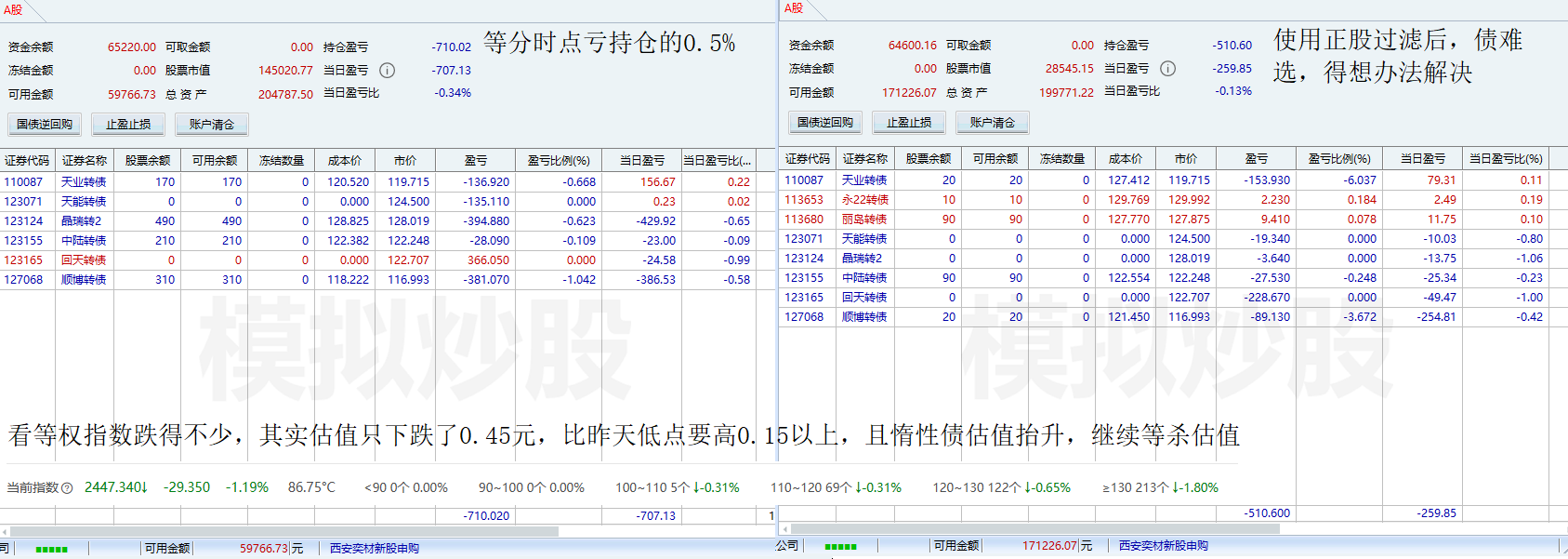This screenshot has height=559, width=1568.
Task: Open the A股 tab in the right account
Action: pyautogui.click(x=794, y=8)
